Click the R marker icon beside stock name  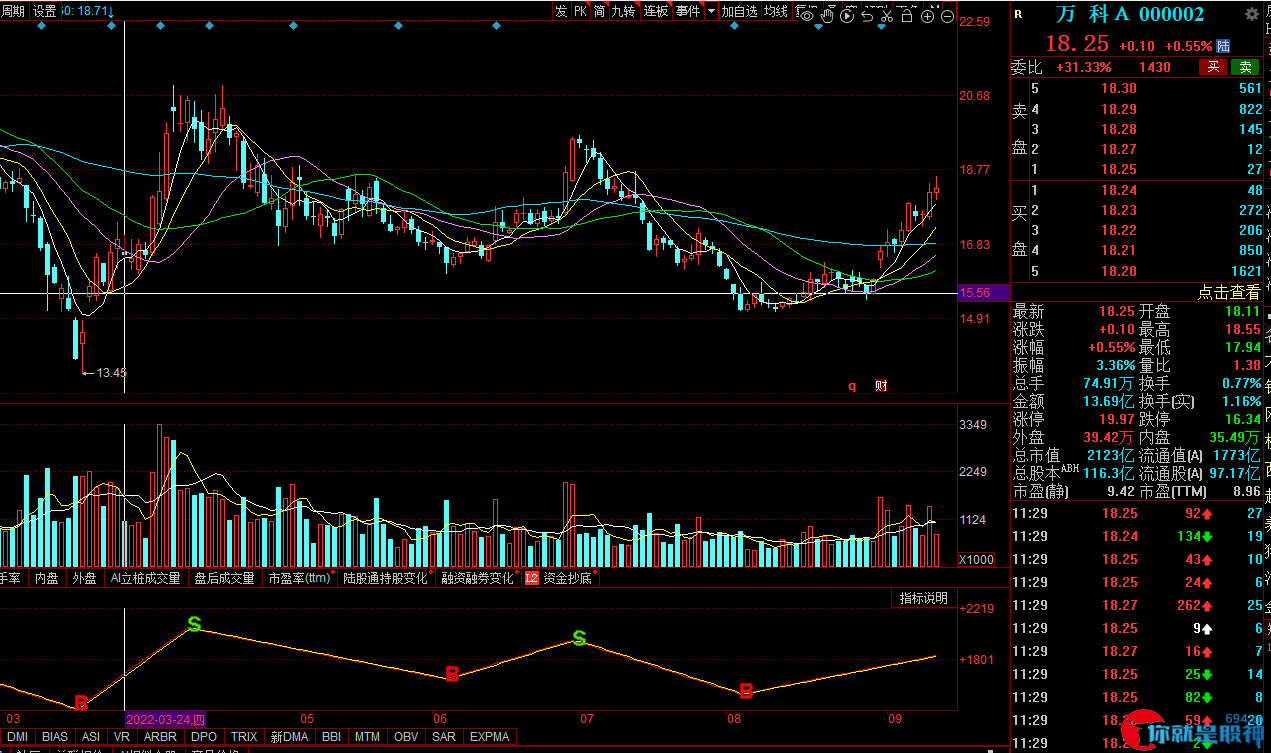point(1018,14)
